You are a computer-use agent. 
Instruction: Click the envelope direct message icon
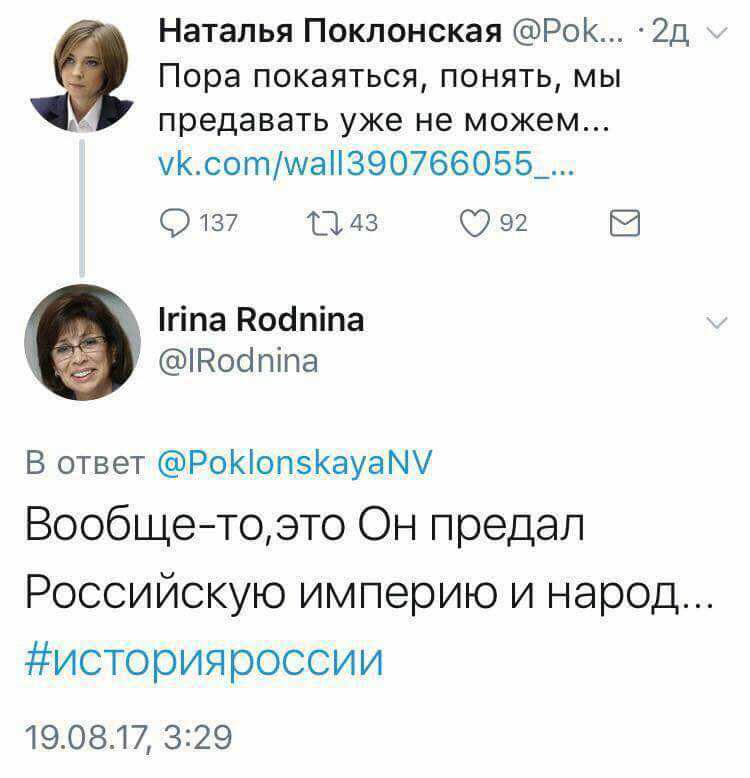point(625,223)
